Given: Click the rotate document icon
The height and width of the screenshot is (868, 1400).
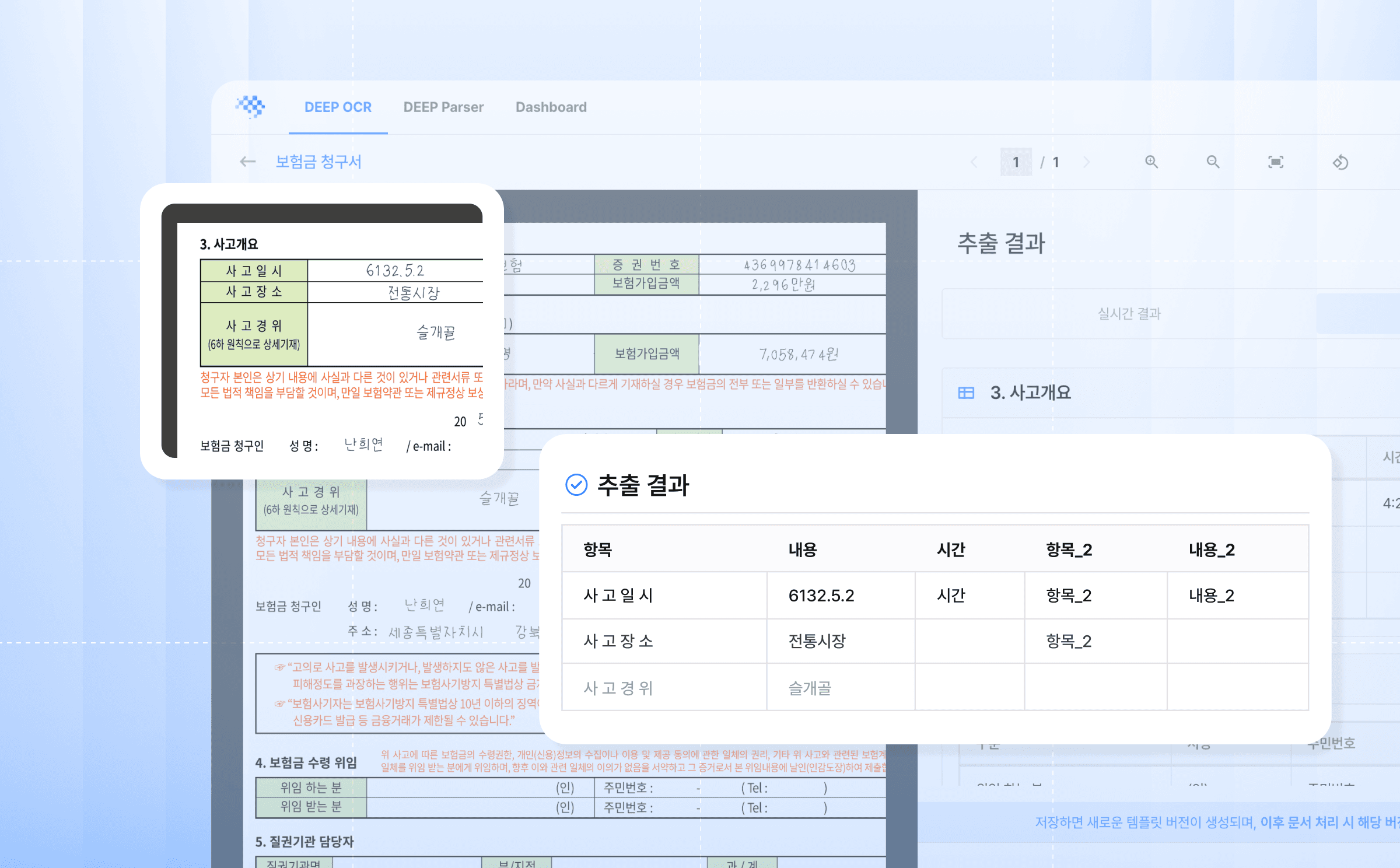Looking at the screenshot, I should click(1340, 162).
